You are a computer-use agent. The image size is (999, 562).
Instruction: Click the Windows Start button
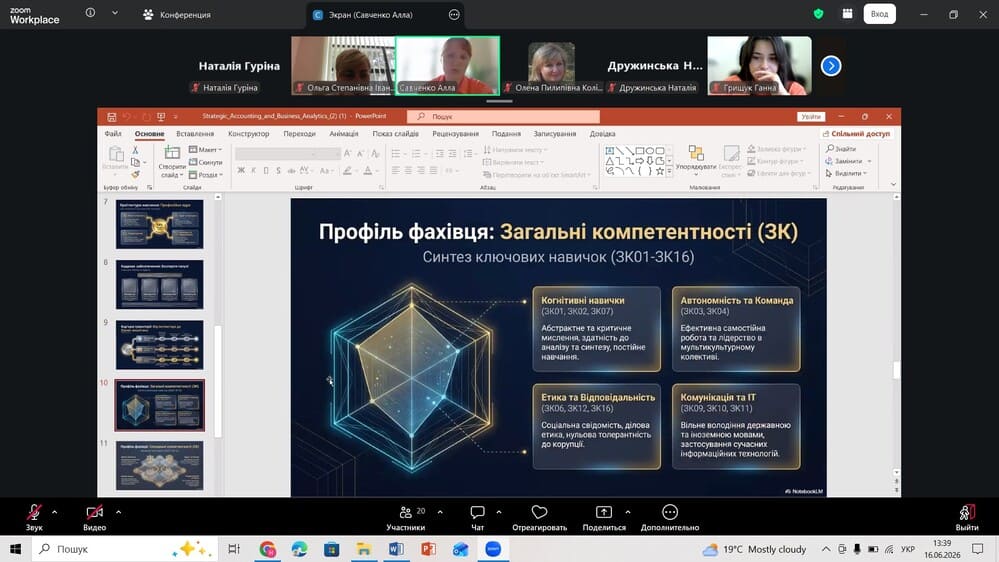pyautogui.click(x=15, y=549)
